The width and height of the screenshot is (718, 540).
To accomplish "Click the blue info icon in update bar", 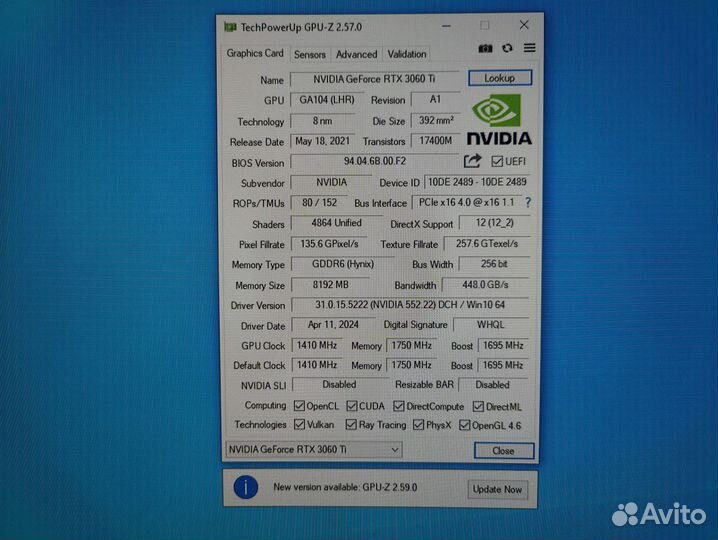I will pos(246,487).
